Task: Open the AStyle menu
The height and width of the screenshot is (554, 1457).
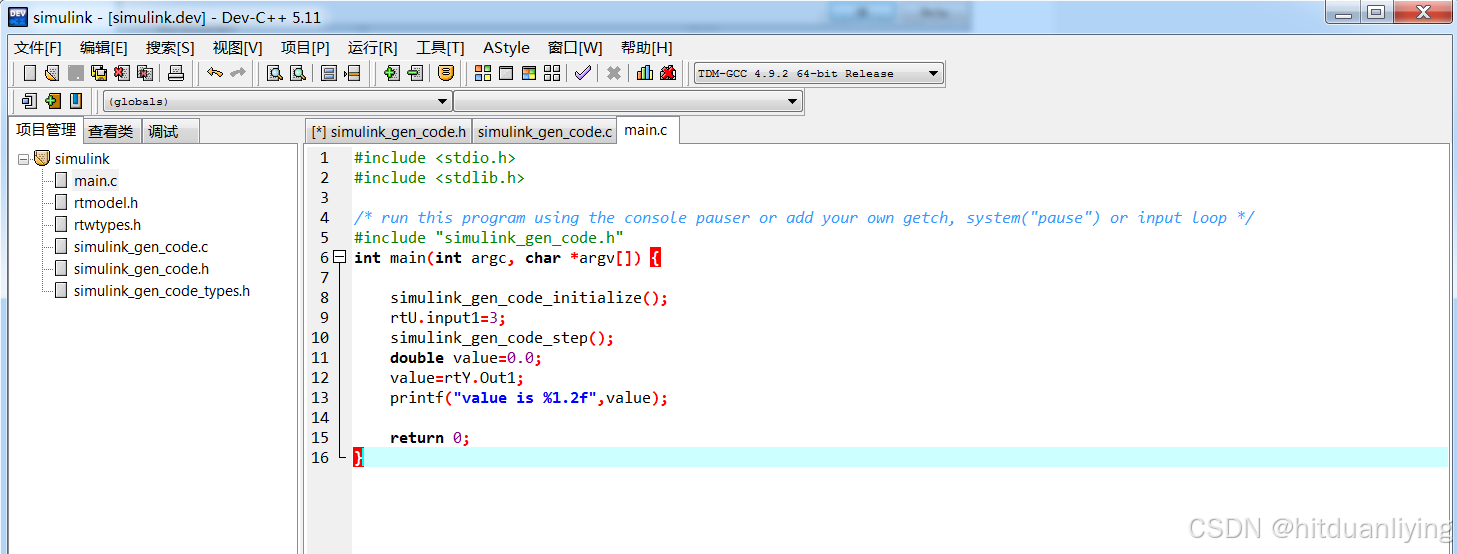Action: (506, 47)
